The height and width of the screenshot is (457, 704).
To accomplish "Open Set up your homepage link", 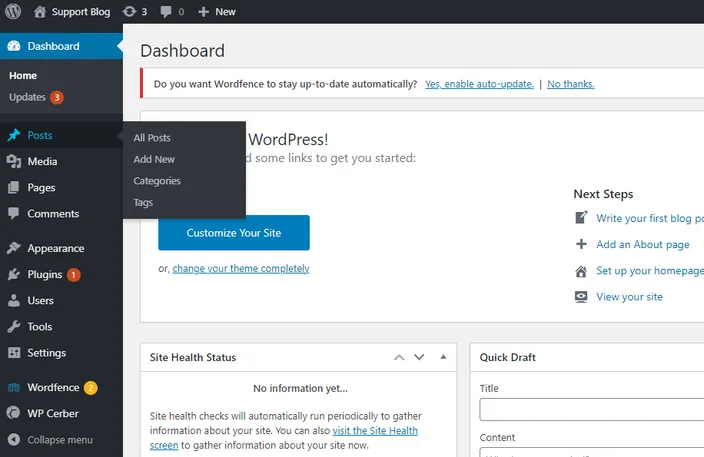I will 650,271.
